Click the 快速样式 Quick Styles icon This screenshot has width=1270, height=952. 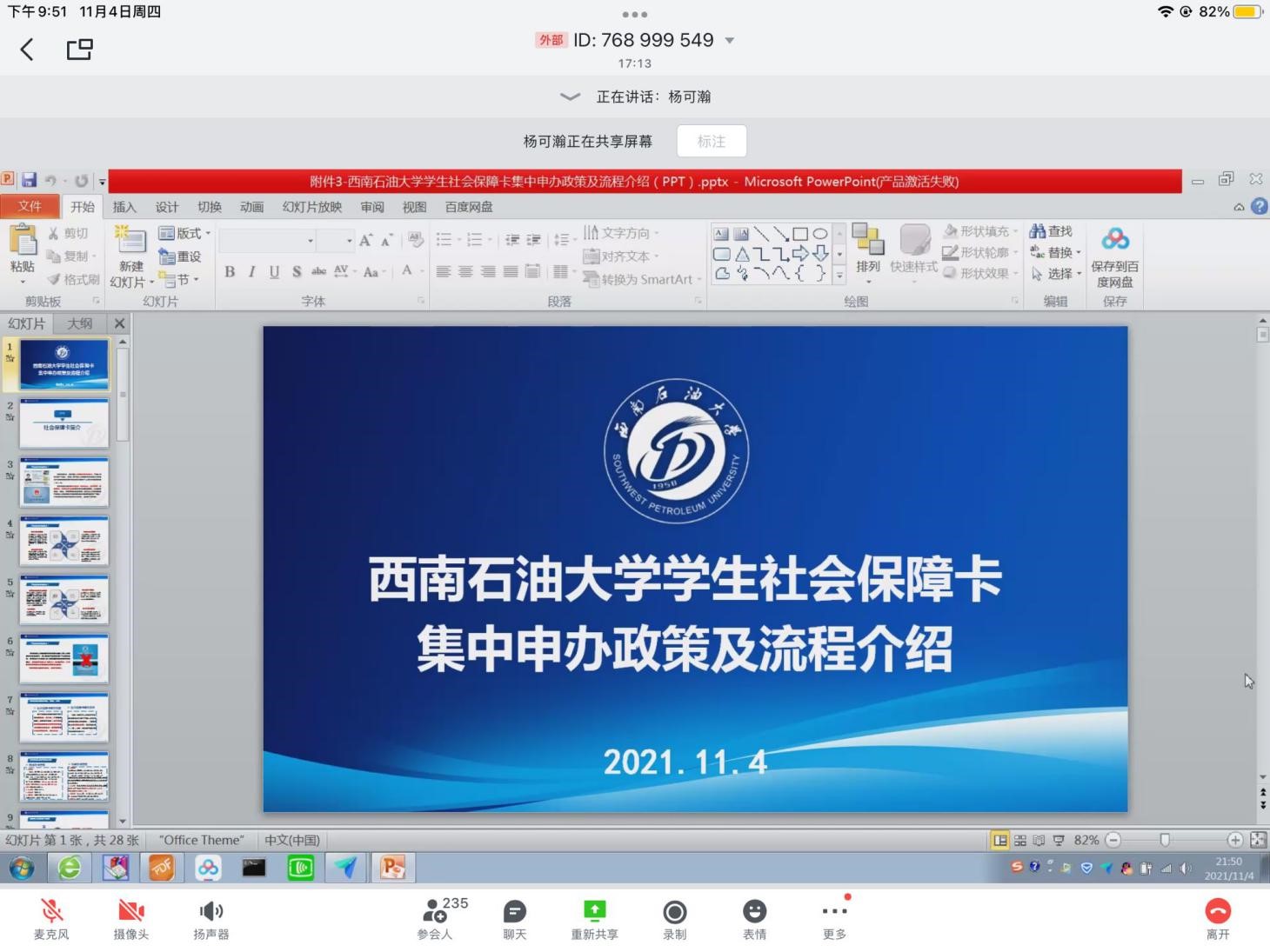914,241
